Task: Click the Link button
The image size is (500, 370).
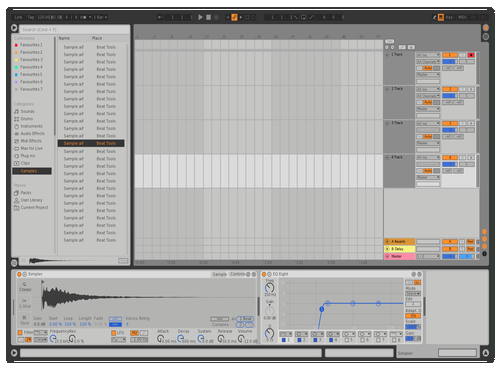Action: pyautogui.click(x=18, y=17)
